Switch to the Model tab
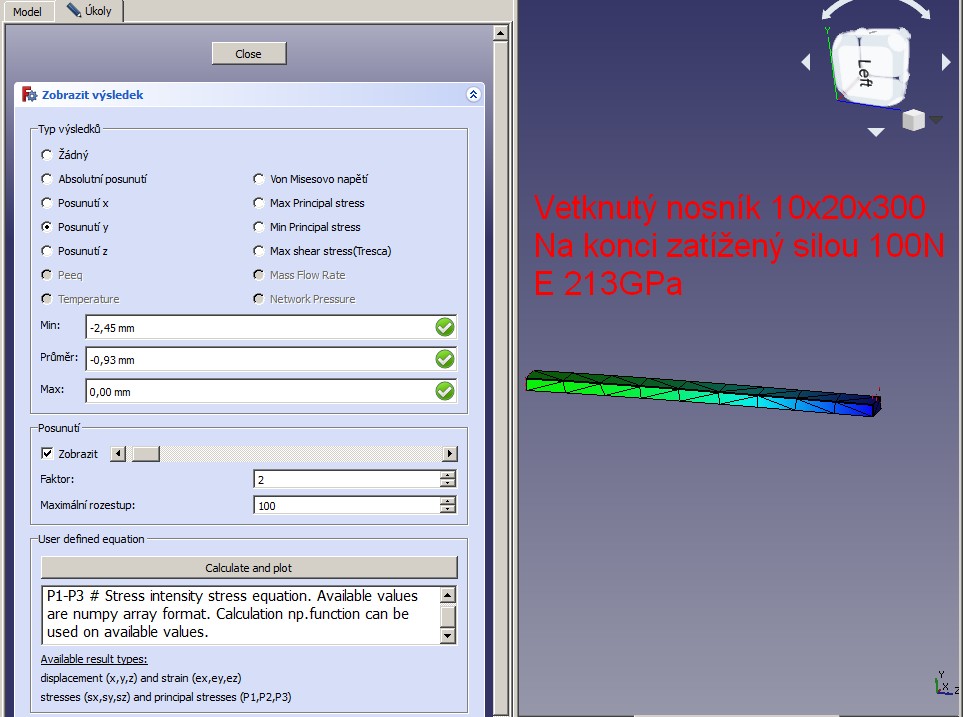 tap(27, 11)
